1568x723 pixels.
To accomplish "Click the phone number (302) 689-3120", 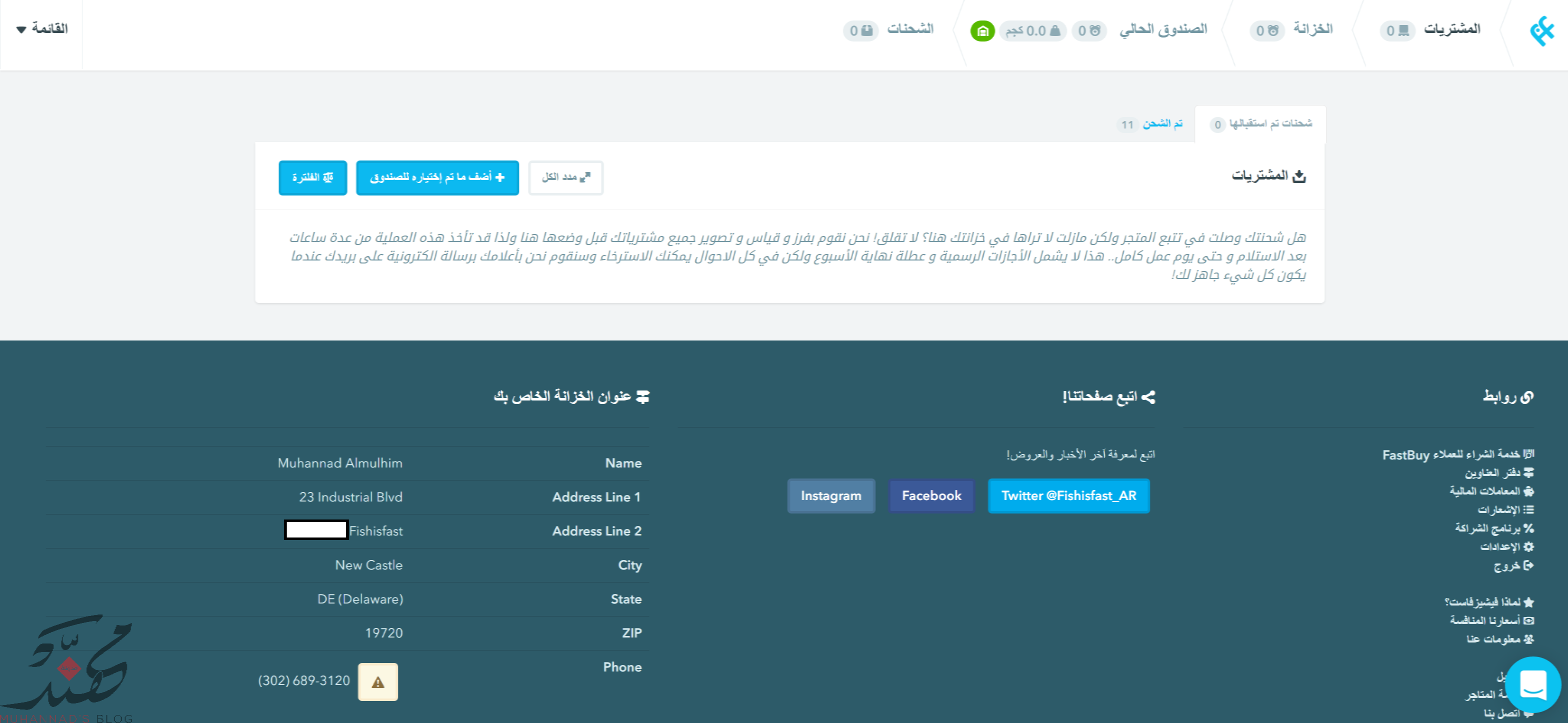I will [304, 681].
